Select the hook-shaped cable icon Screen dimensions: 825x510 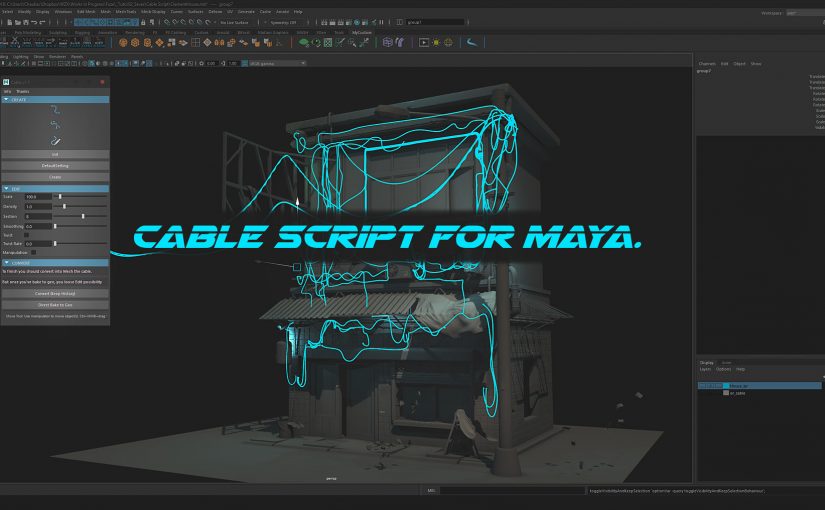[x=55, y=141]
